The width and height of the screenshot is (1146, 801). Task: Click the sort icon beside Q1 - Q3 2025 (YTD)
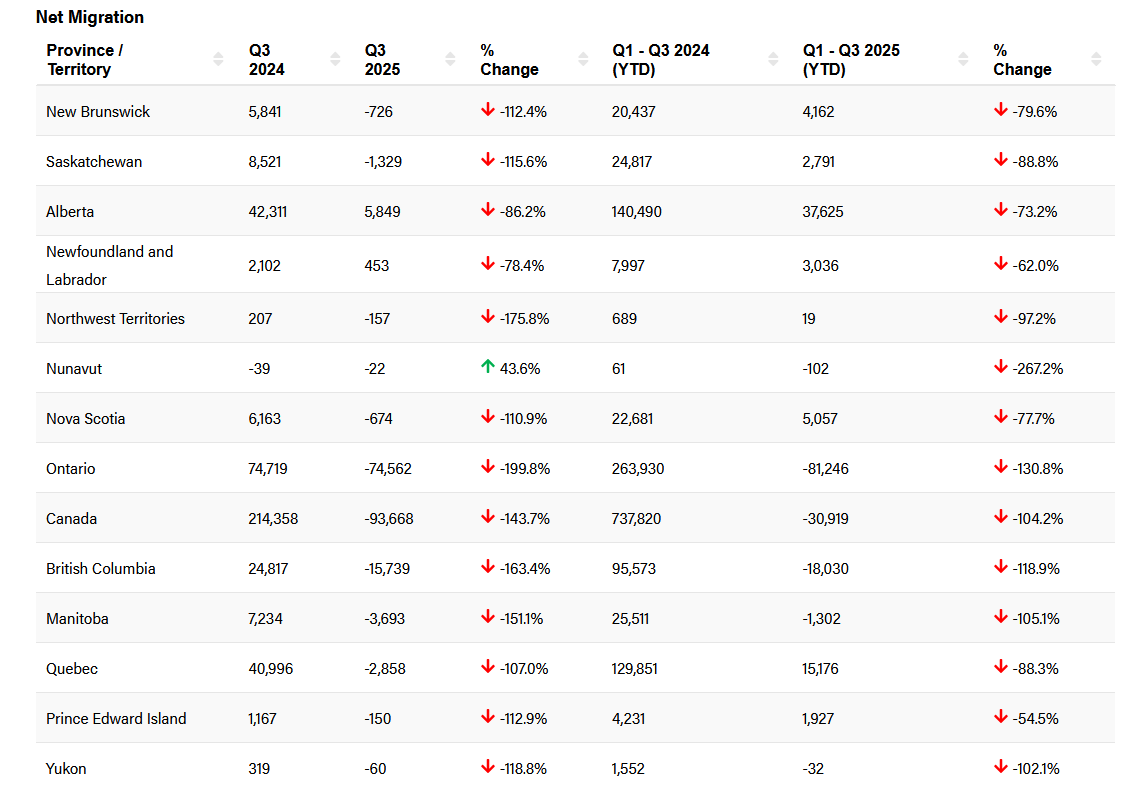tap(962, 59)
